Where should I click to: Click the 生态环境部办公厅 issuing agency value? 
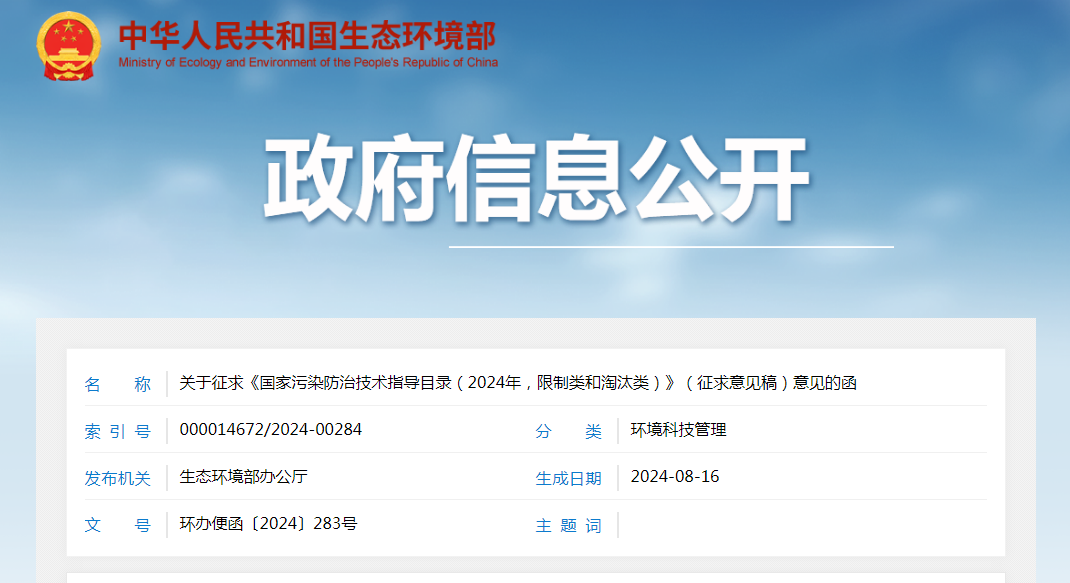(x=243, y=477)
